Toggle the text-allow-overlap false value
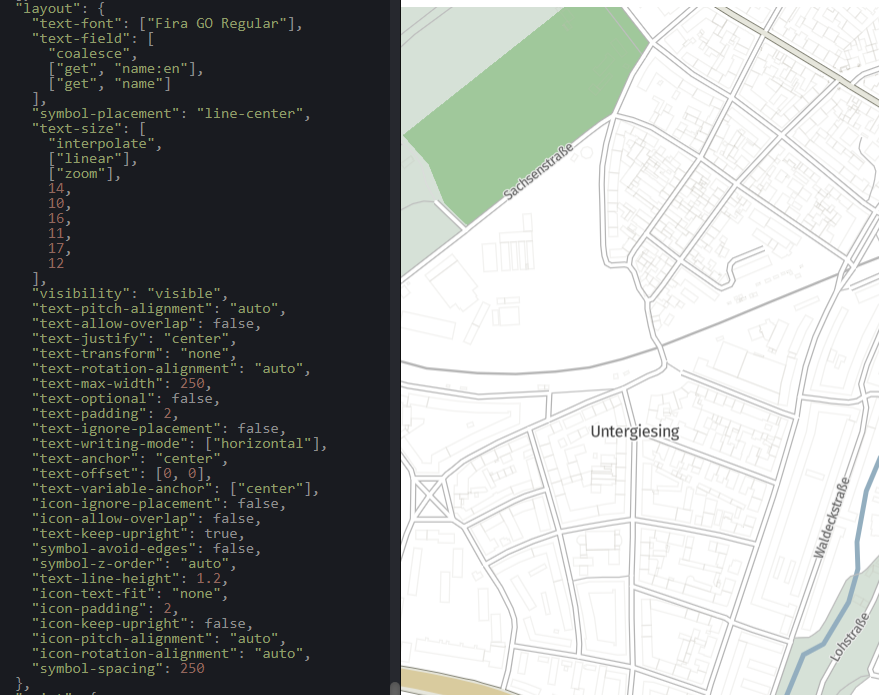The width and height of the screenshot is (879, 695). (236, 323)
